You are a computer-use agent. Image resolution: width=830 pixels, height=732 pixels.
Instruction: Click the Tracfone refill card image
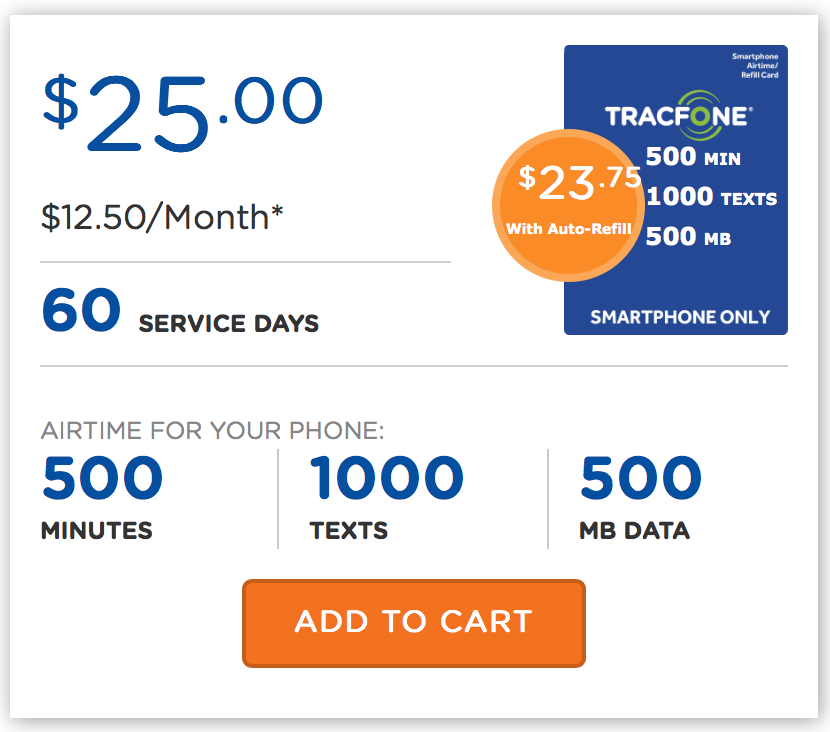(675, 189)
